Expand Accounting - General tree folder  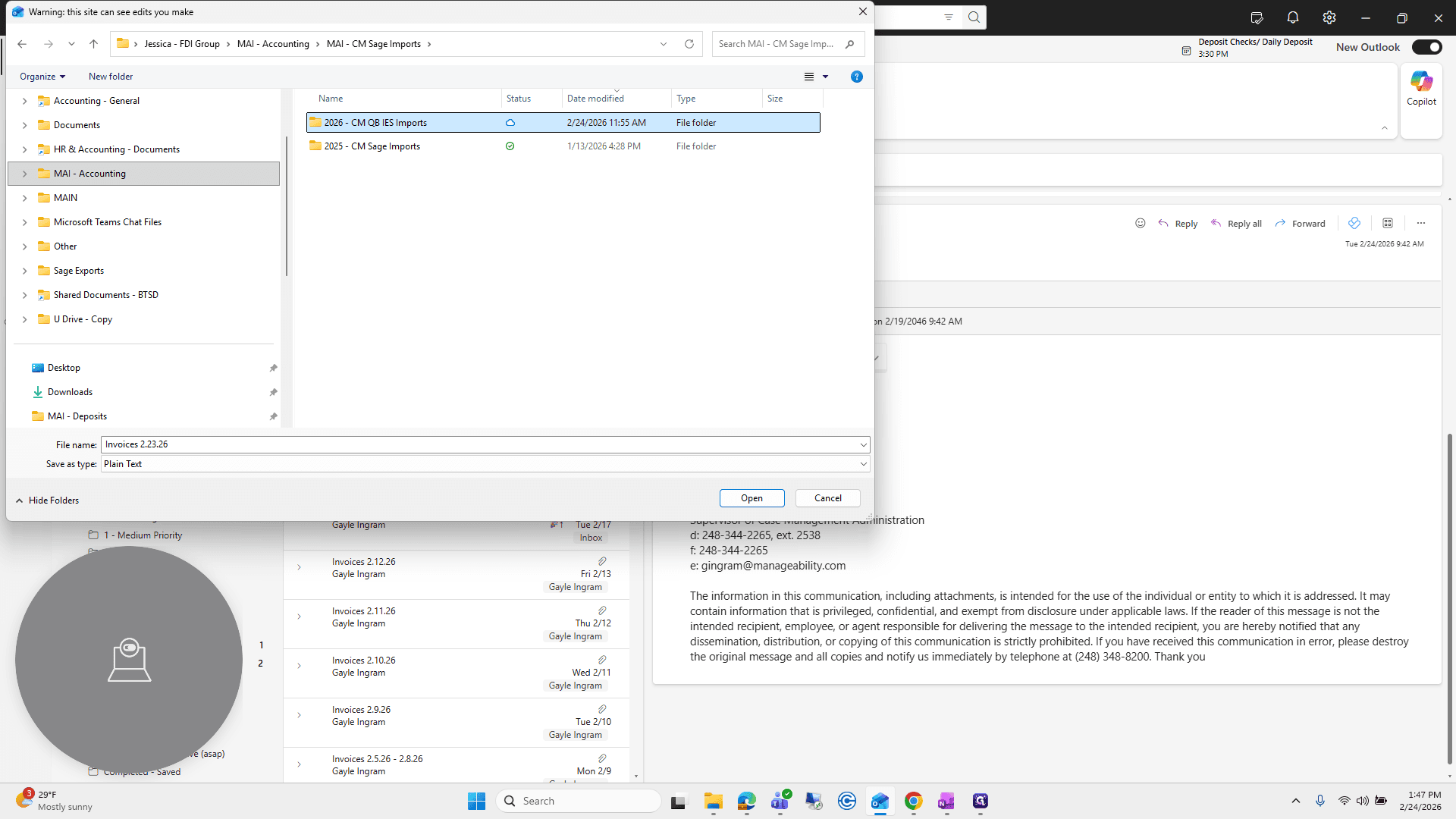click(24, 101)
